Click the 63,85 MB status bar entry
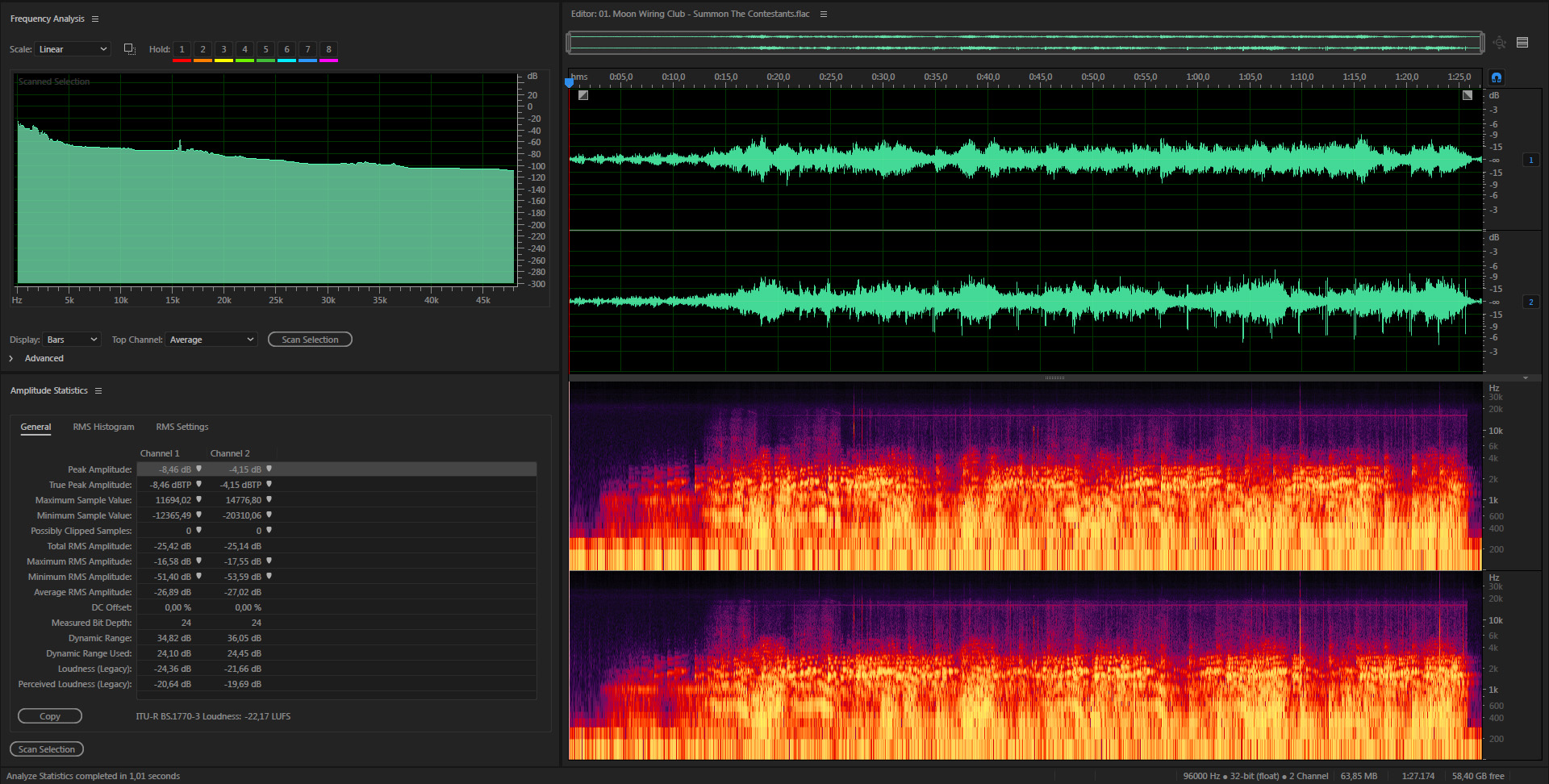This screenshot has width=1549, height=784. point(1359,776)
